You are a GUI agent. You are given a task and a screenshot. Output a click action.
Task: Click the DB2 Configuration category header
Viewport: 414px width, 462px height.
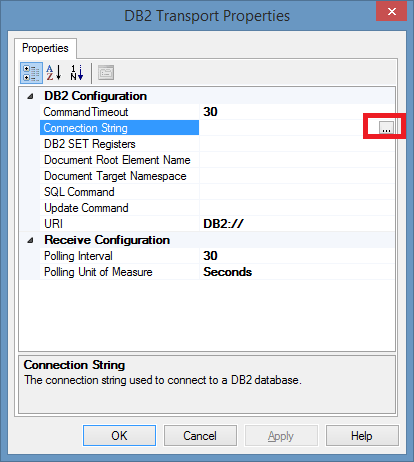(96, 96)
